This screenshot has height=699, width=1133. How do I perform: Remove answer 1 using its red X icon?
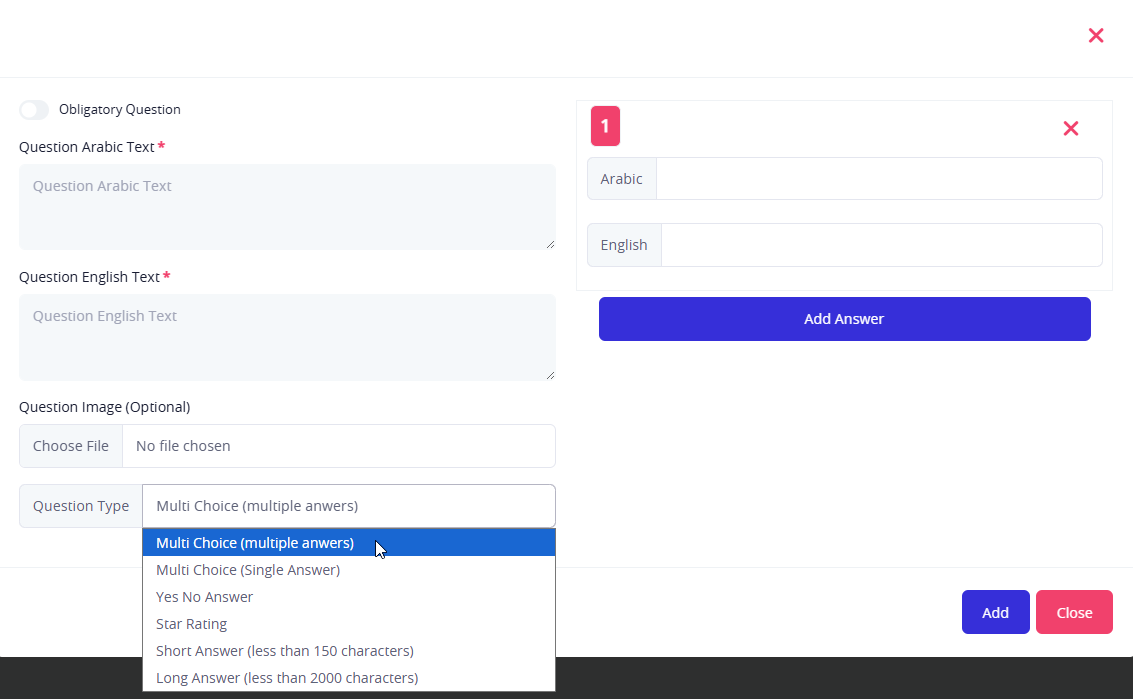tap(1070, 128)
